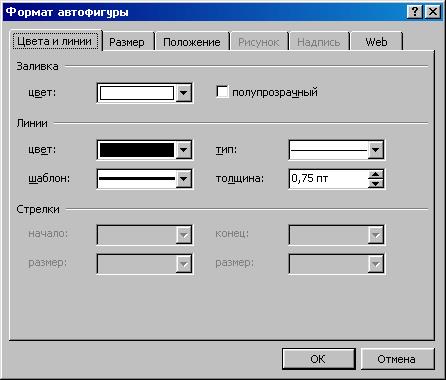Open the fill color dropdown arrow

click(184, 93)
